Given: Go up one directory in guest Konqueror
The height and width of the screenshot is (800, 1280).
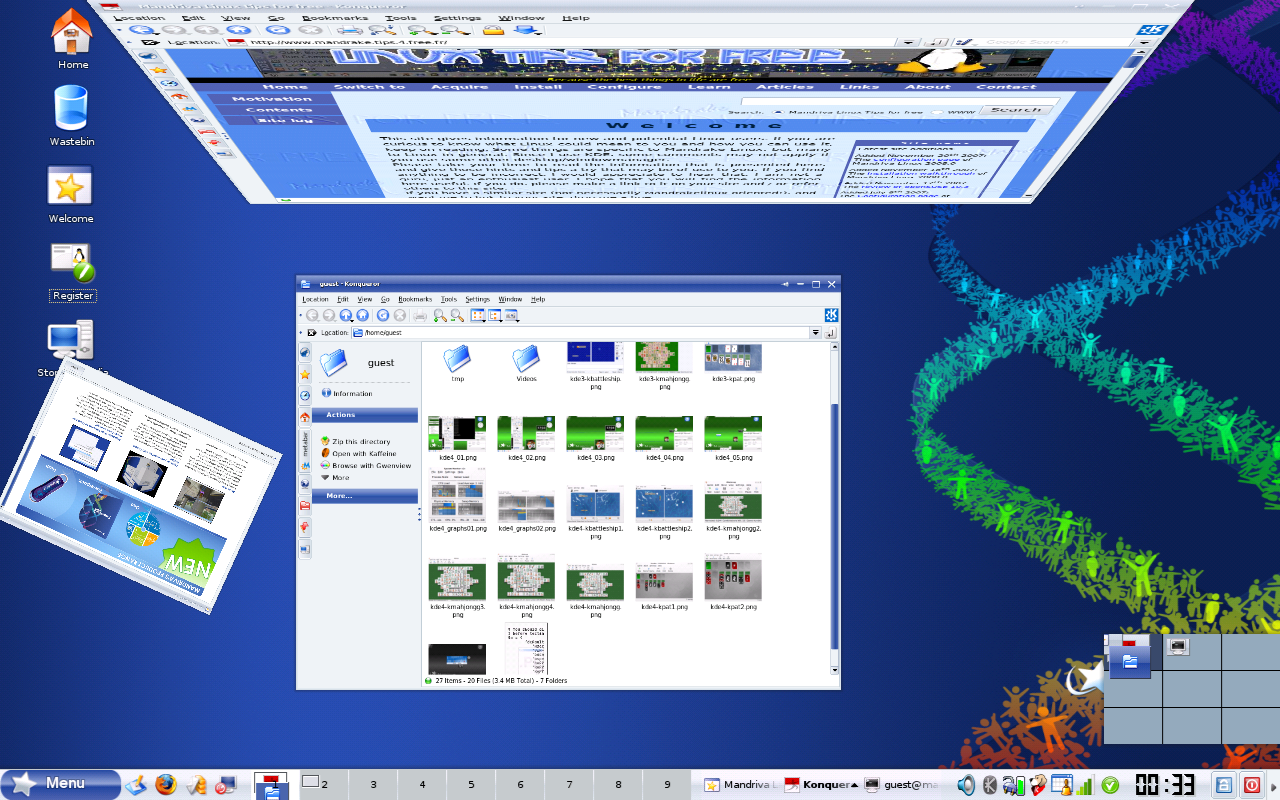Looking at the screenshot, I should [x=345, y=315].
